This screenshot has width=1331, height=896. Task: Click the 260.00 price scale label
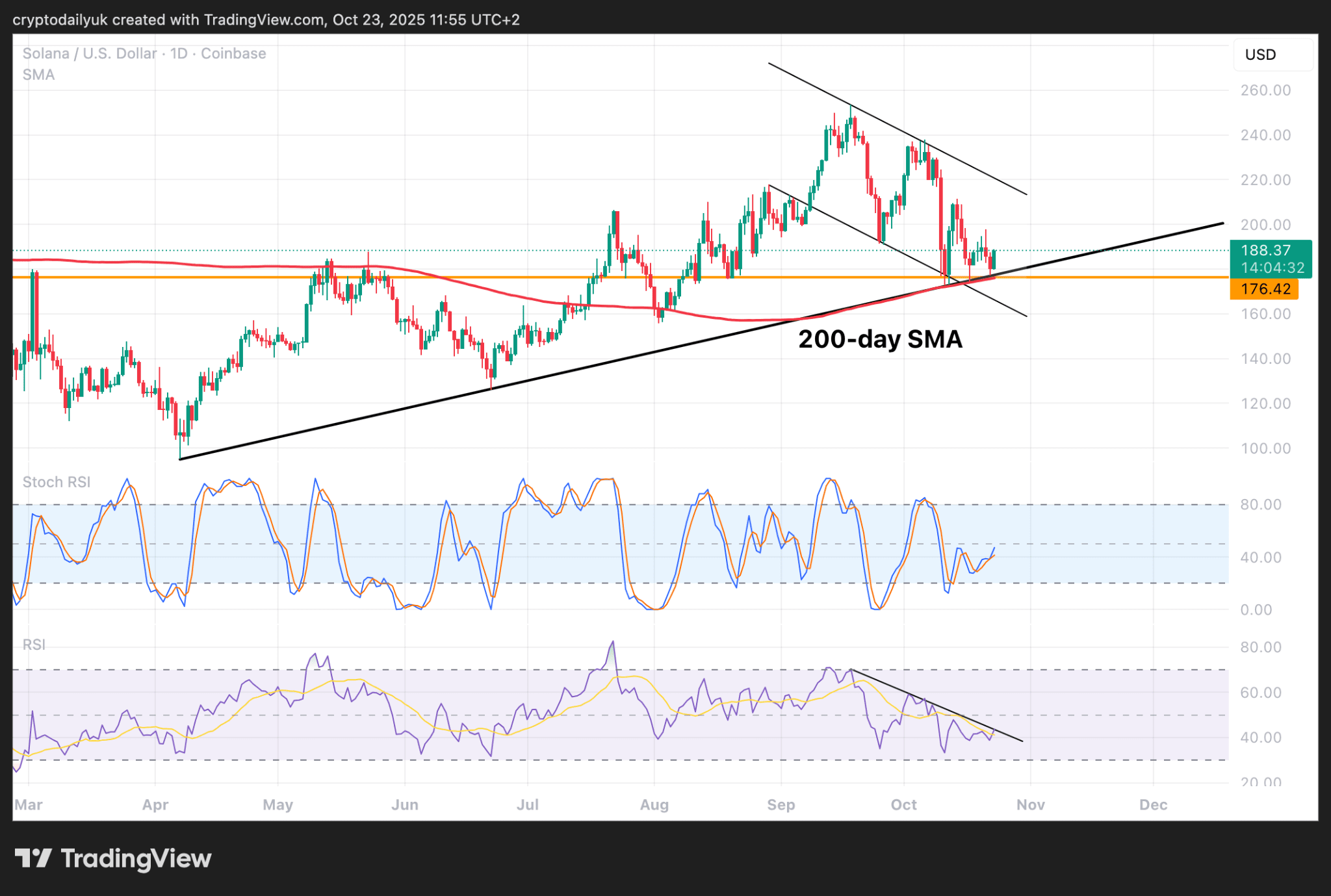point(1265,90)
